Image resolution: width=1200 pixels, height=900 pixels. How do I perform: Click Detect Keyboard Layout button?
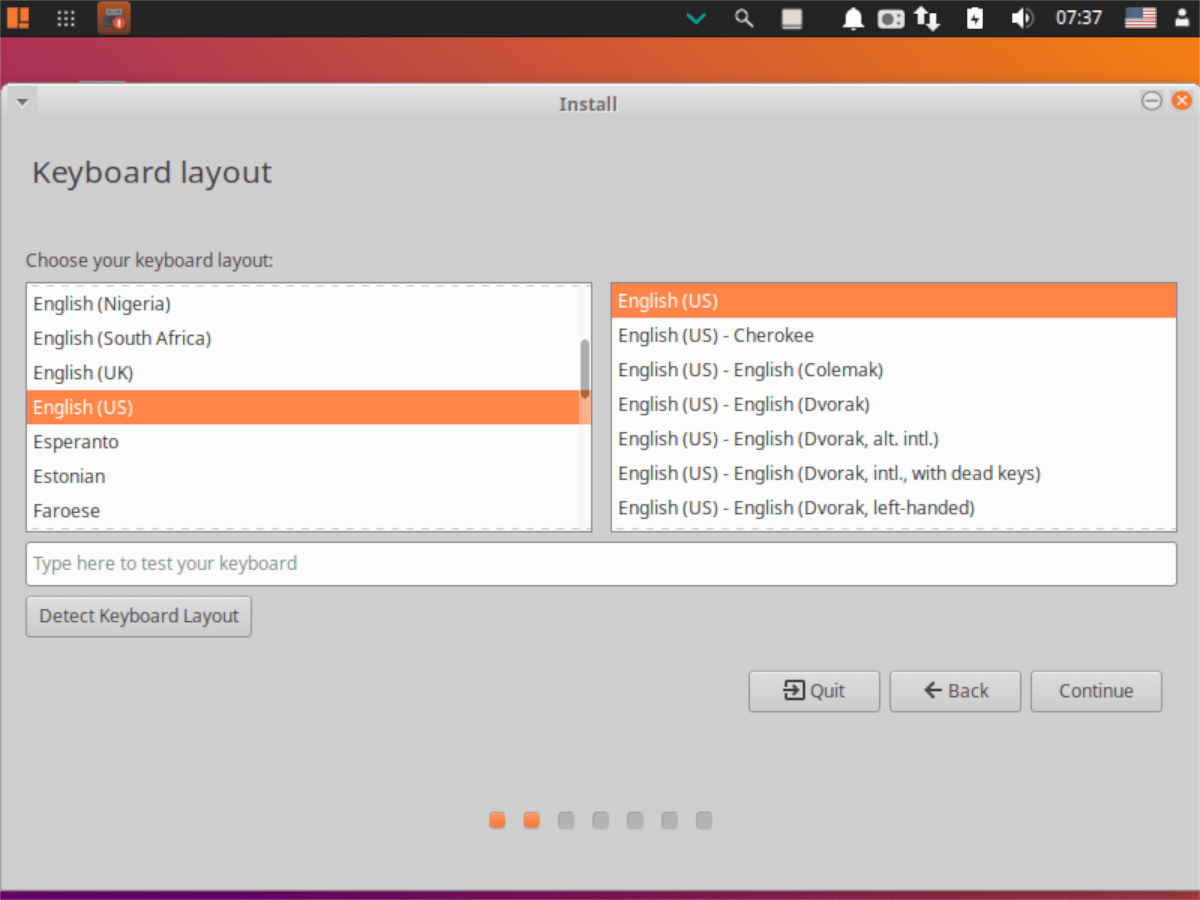point(139,616)
